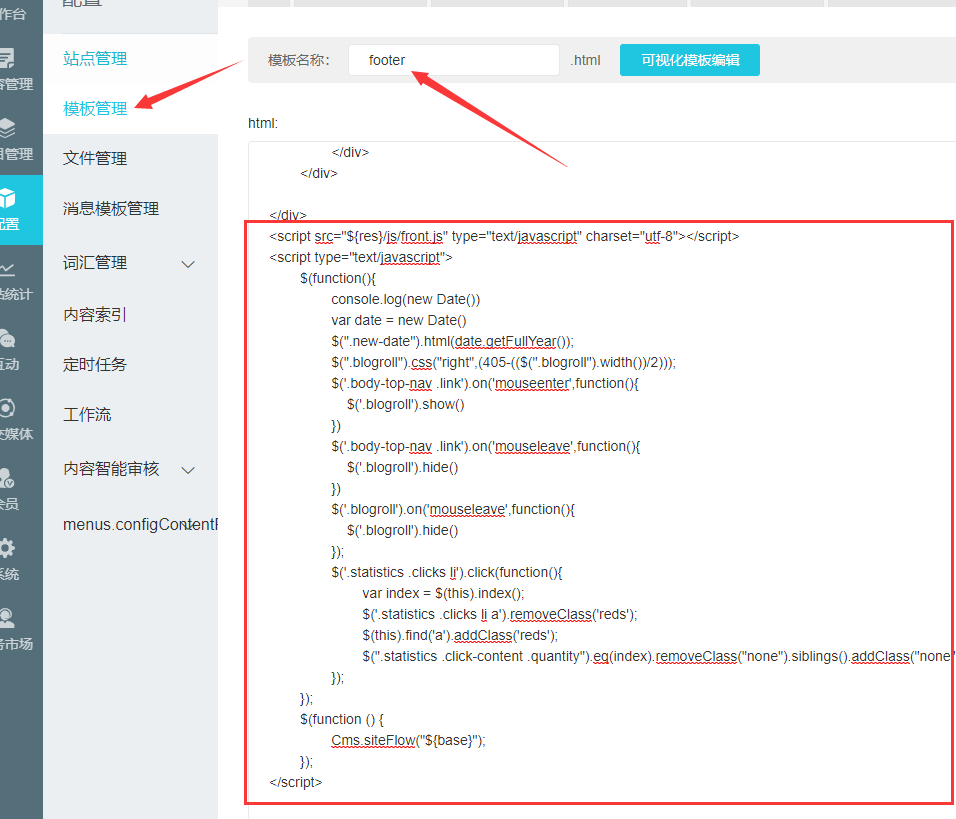
Task: Open 定时任务 menu item
Action: pos(95,365)
